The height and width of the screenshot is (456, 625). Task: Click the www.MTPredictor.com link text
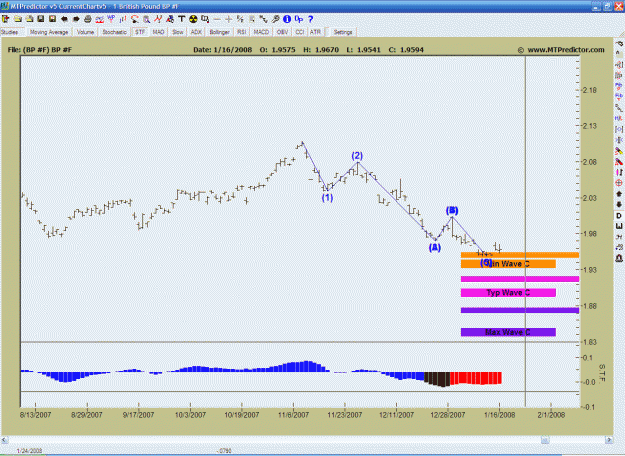[566, 50]
